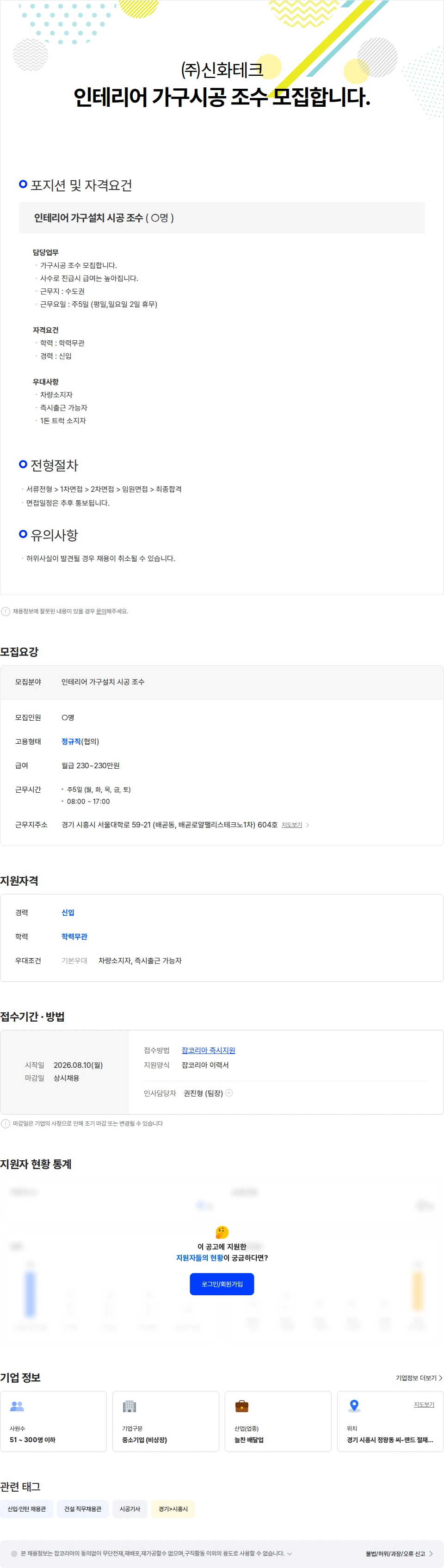Click the 상시채용 deadline value
The image size is (444, 1568).
coord(67,1078)
